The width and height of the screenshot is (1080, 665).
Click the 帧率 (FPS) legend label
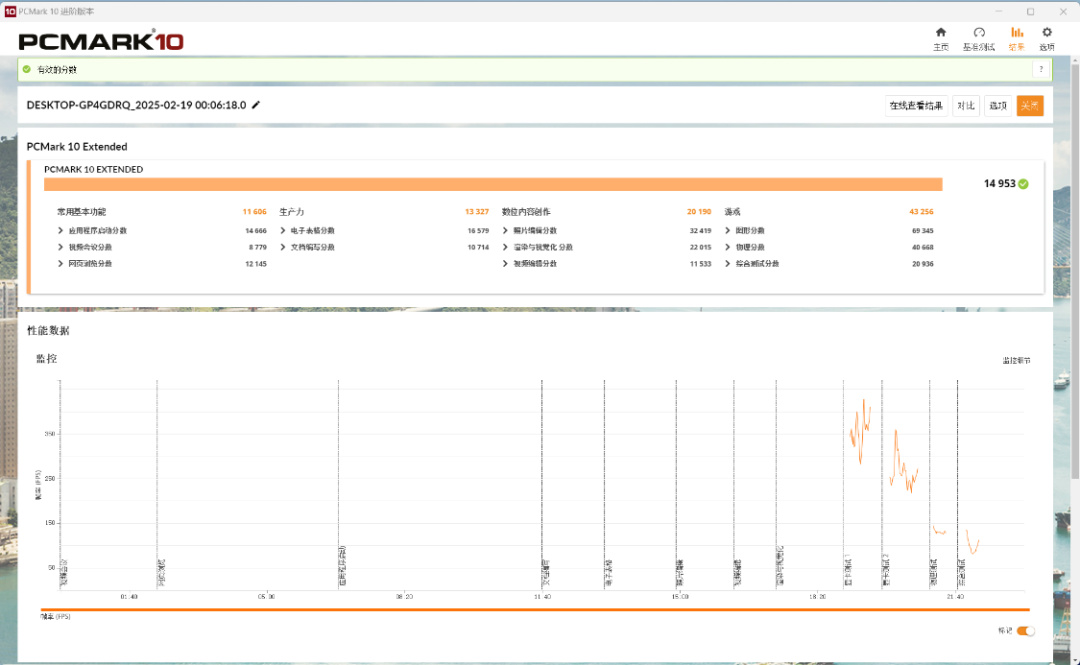(x=55, y=617)
